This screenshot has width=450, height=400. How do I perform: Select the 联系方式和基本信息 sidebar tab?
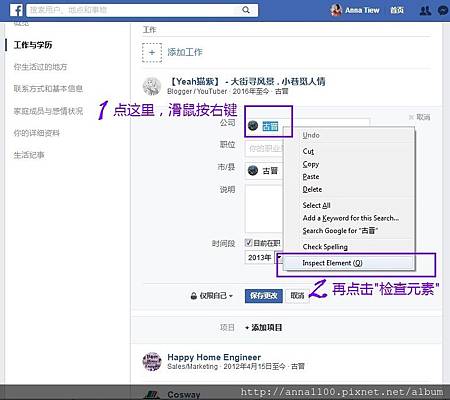click(48, 89)
